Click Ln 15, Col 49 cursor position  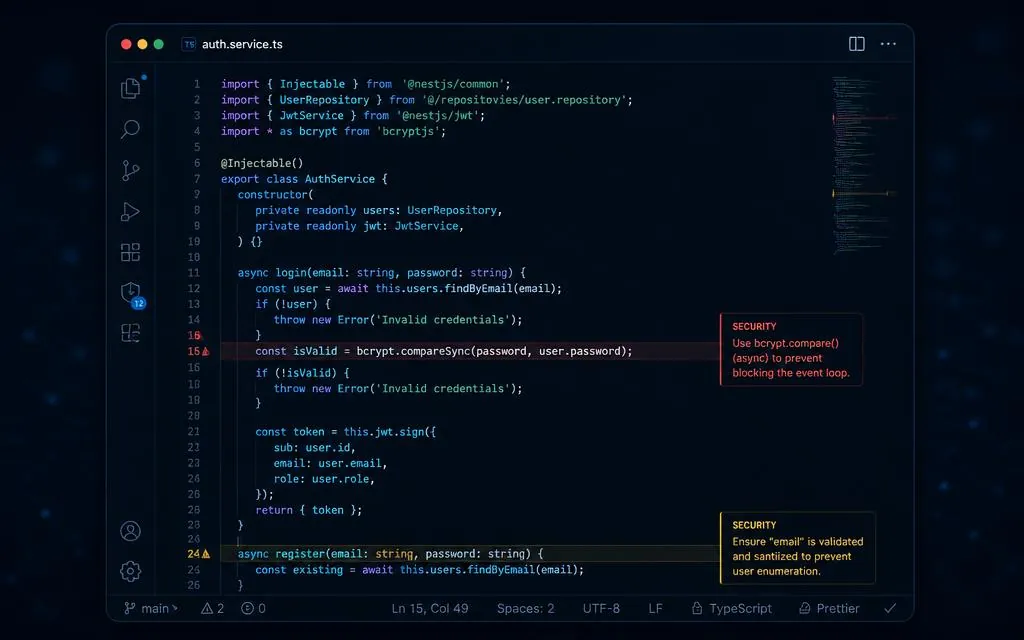coord(430,609)
